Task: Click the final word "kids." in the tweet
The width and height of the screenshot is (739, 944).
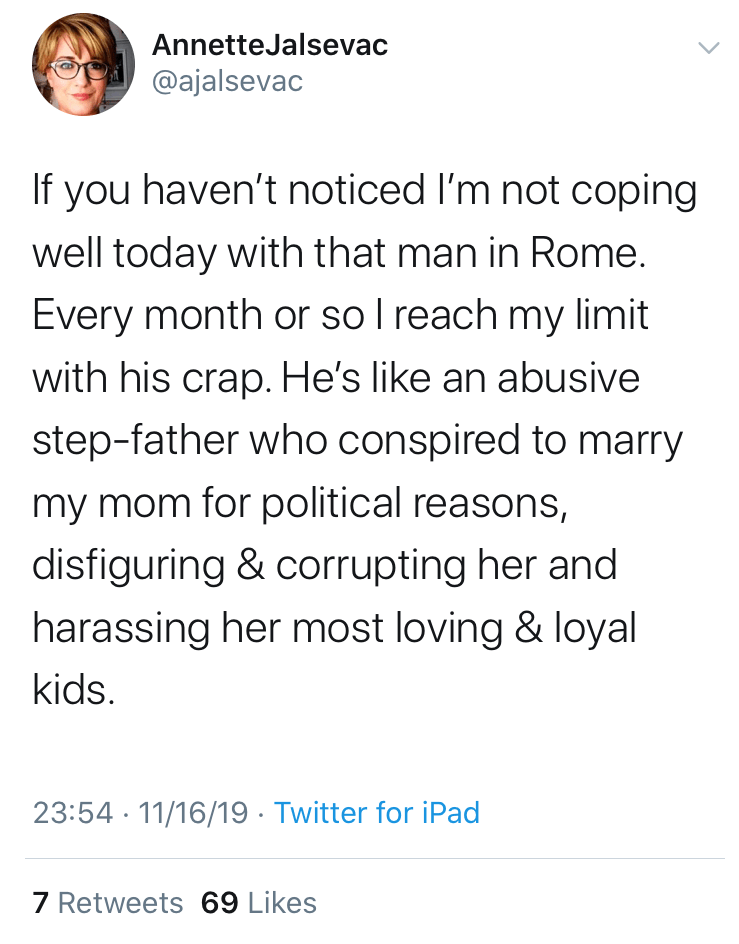Action: (x=73, y=690)
